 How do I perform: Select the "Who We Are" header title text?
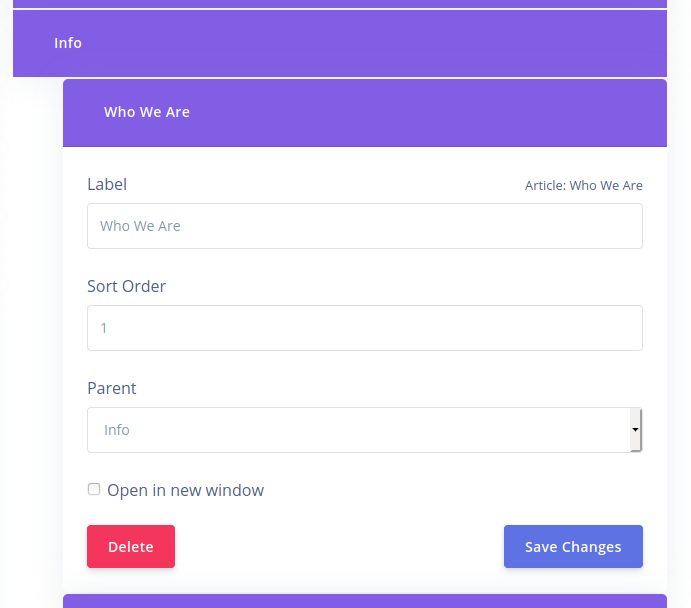(147, 112)
